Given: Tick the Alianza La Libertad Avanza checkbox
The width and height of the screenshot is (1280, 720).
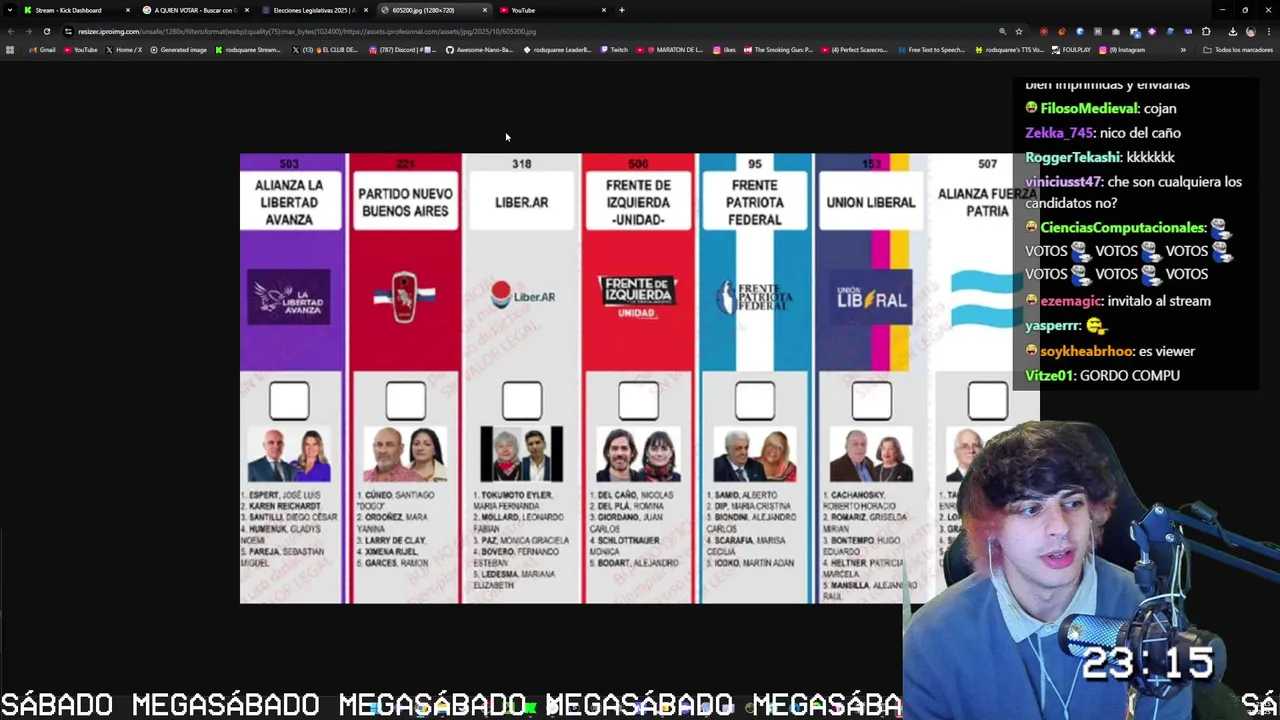Looking at the screenshot, I should point(289,401).
